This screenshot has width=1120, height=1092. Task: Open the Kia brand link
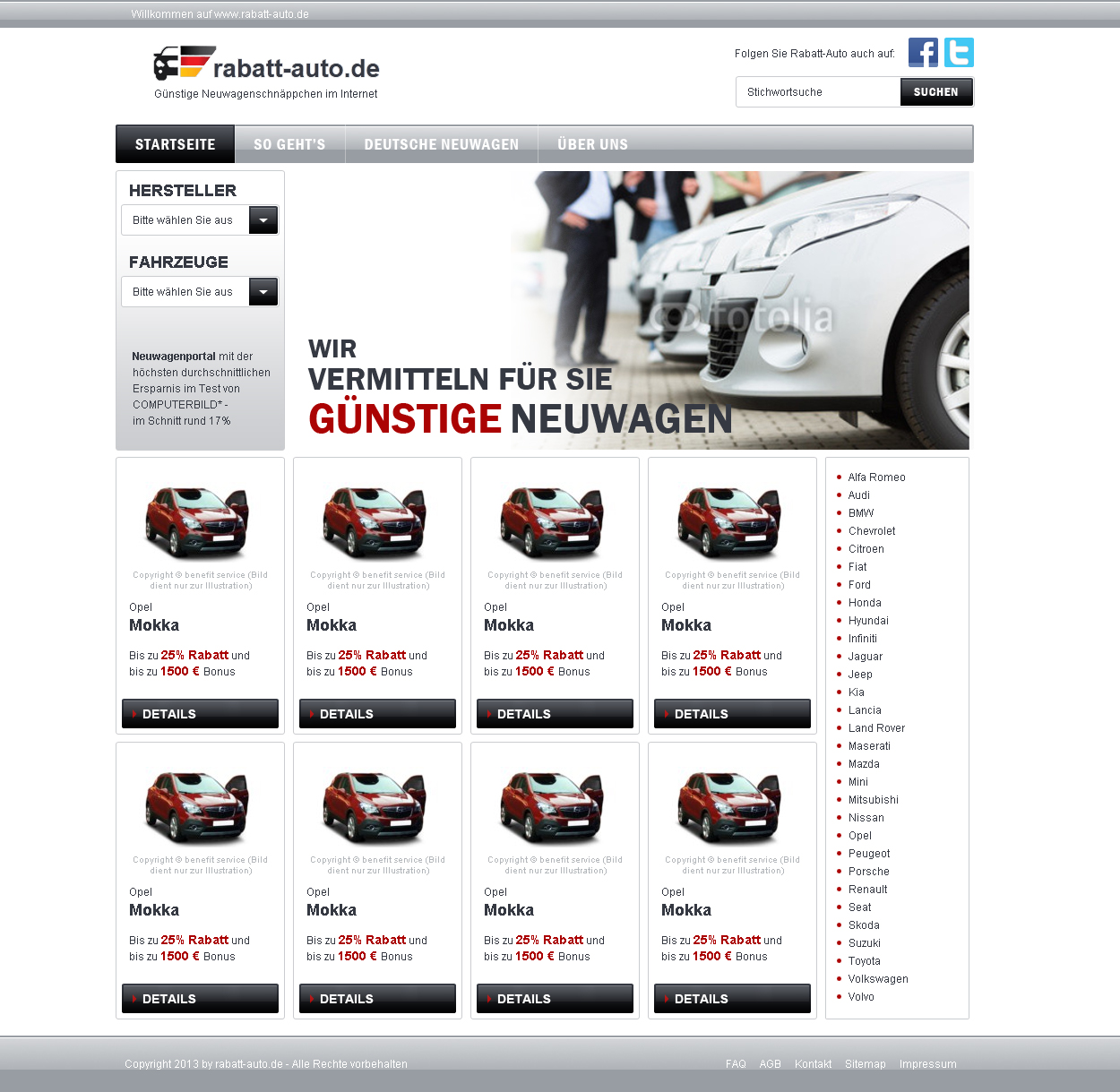pos(857,692)
